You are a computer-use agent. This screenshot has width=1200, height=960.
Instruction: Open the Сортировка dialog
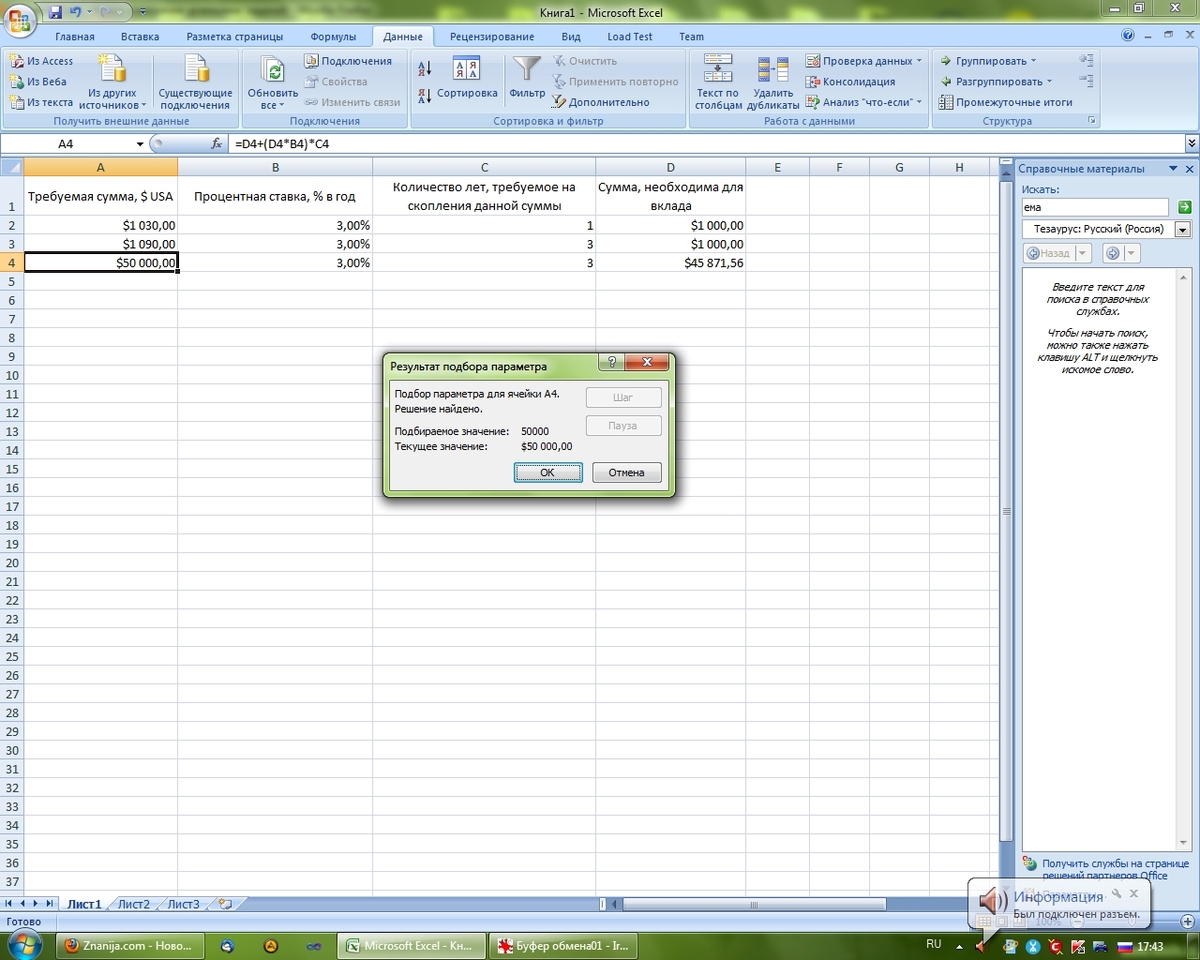click(467, 79)
